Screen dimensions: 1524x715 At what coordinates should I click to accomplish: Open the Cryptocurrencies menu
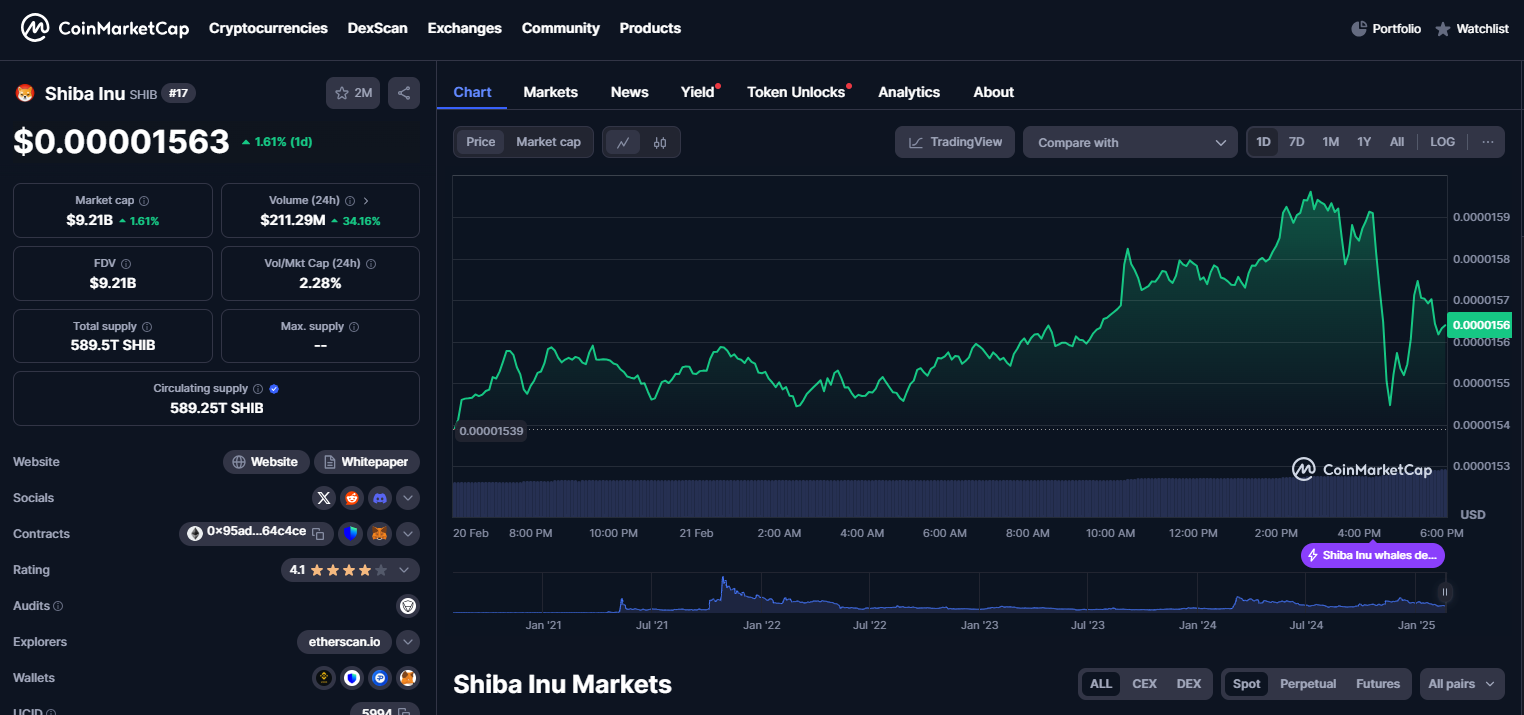[x=268, y=28]
